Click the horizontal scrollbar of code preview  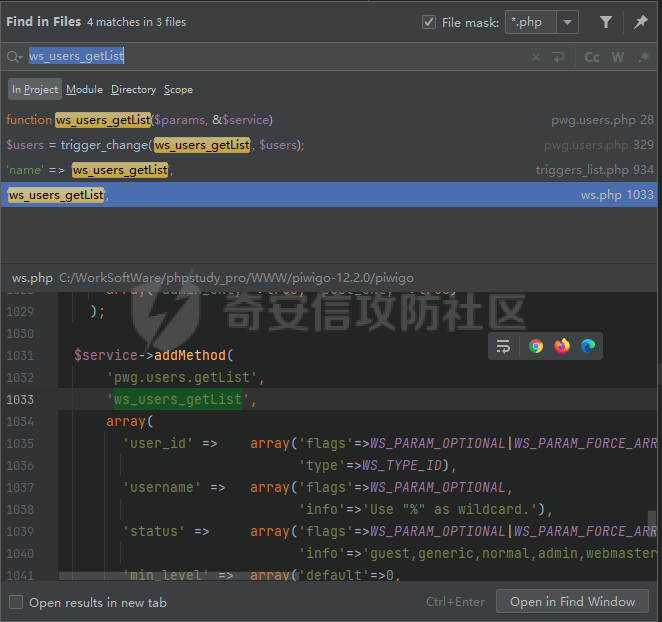coord(177,576)
